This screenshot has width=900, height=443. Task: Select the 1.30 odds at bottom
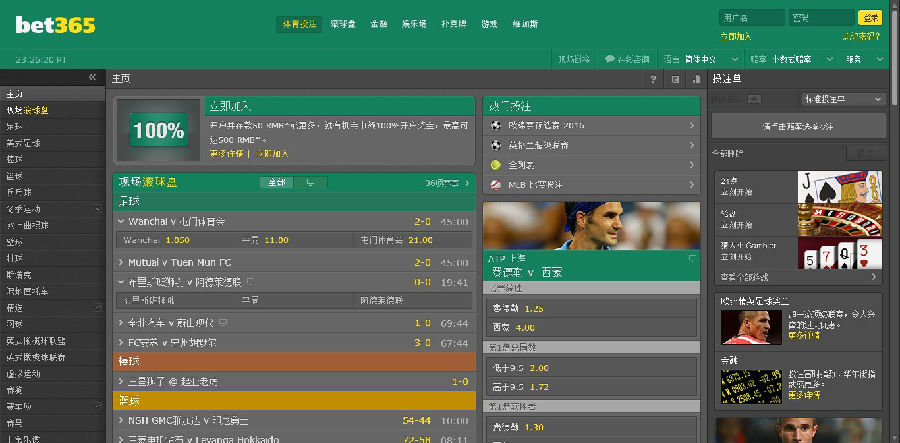534,427
